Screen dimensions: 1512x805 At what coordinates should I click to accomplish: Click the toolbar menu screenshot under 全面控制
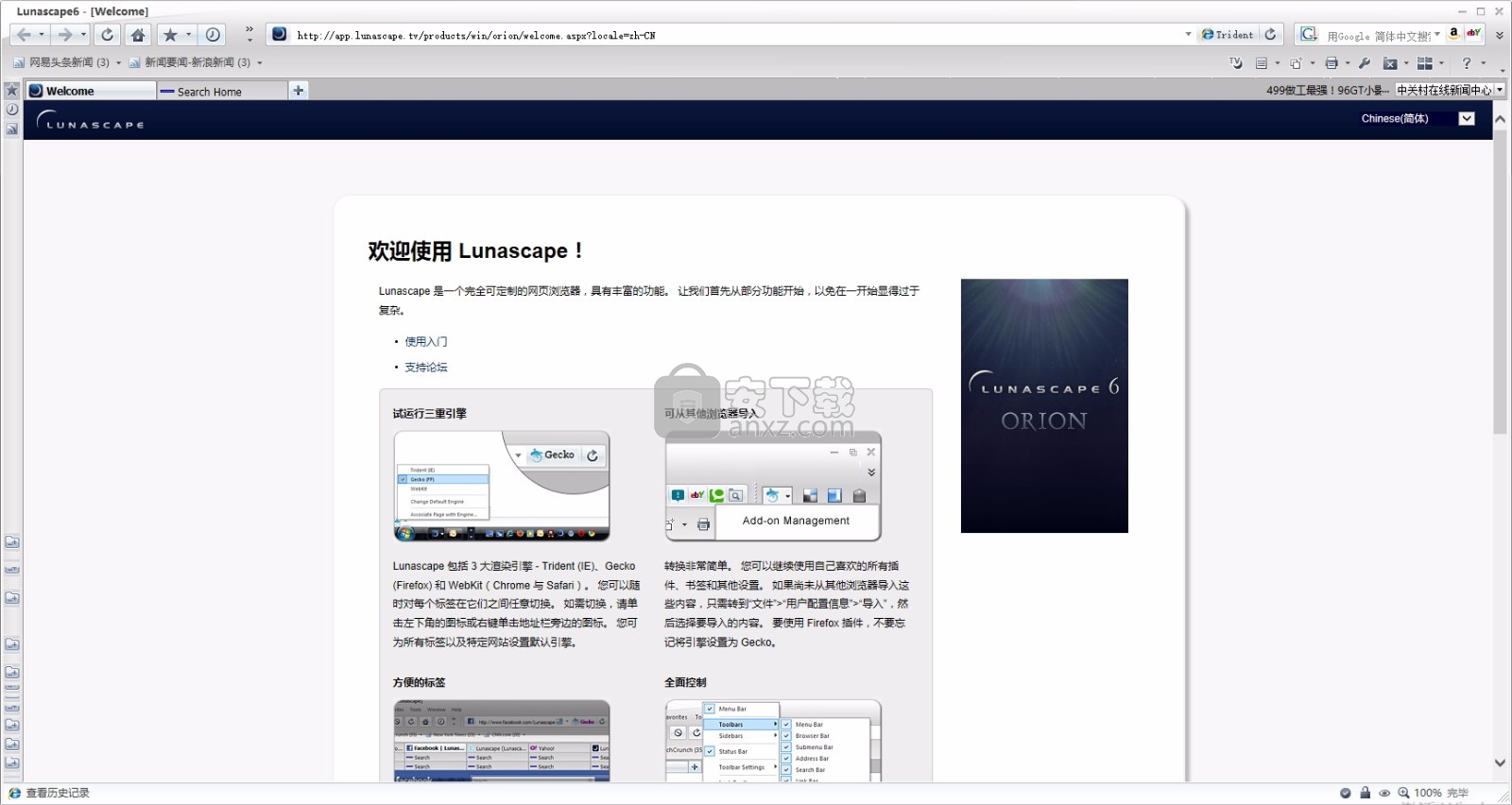(x=773, y=741)
